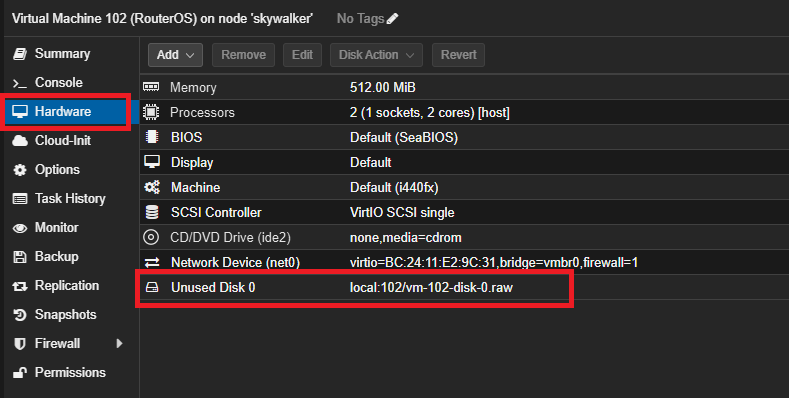
Task: Click the Remove button
Action: (244, 55)
